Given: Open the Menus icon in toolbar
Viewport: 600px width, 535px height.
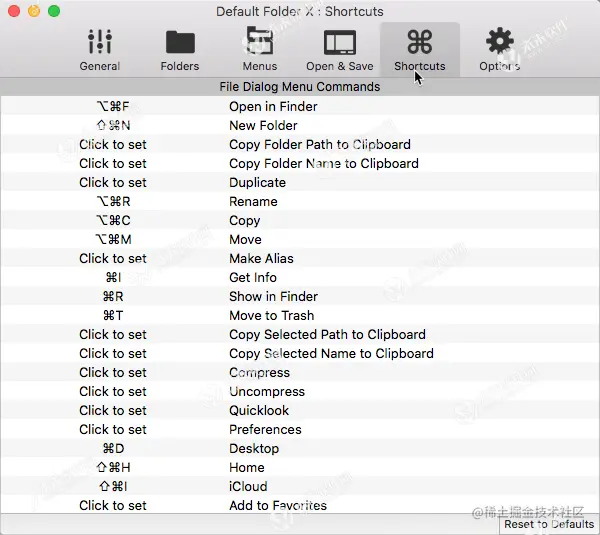Looking at the screenshot, I should tap(260, 41).
